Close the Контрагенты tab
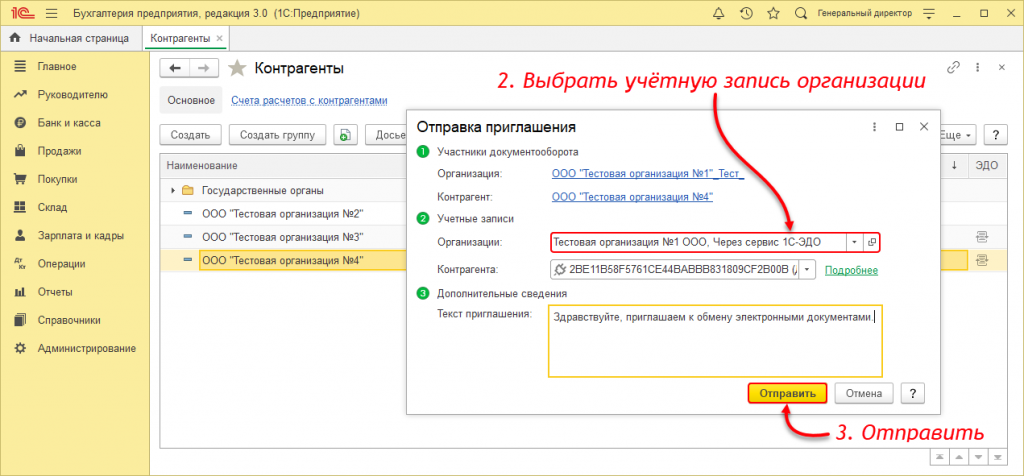This screenshot has height=476, width=1024. (219, 39)
